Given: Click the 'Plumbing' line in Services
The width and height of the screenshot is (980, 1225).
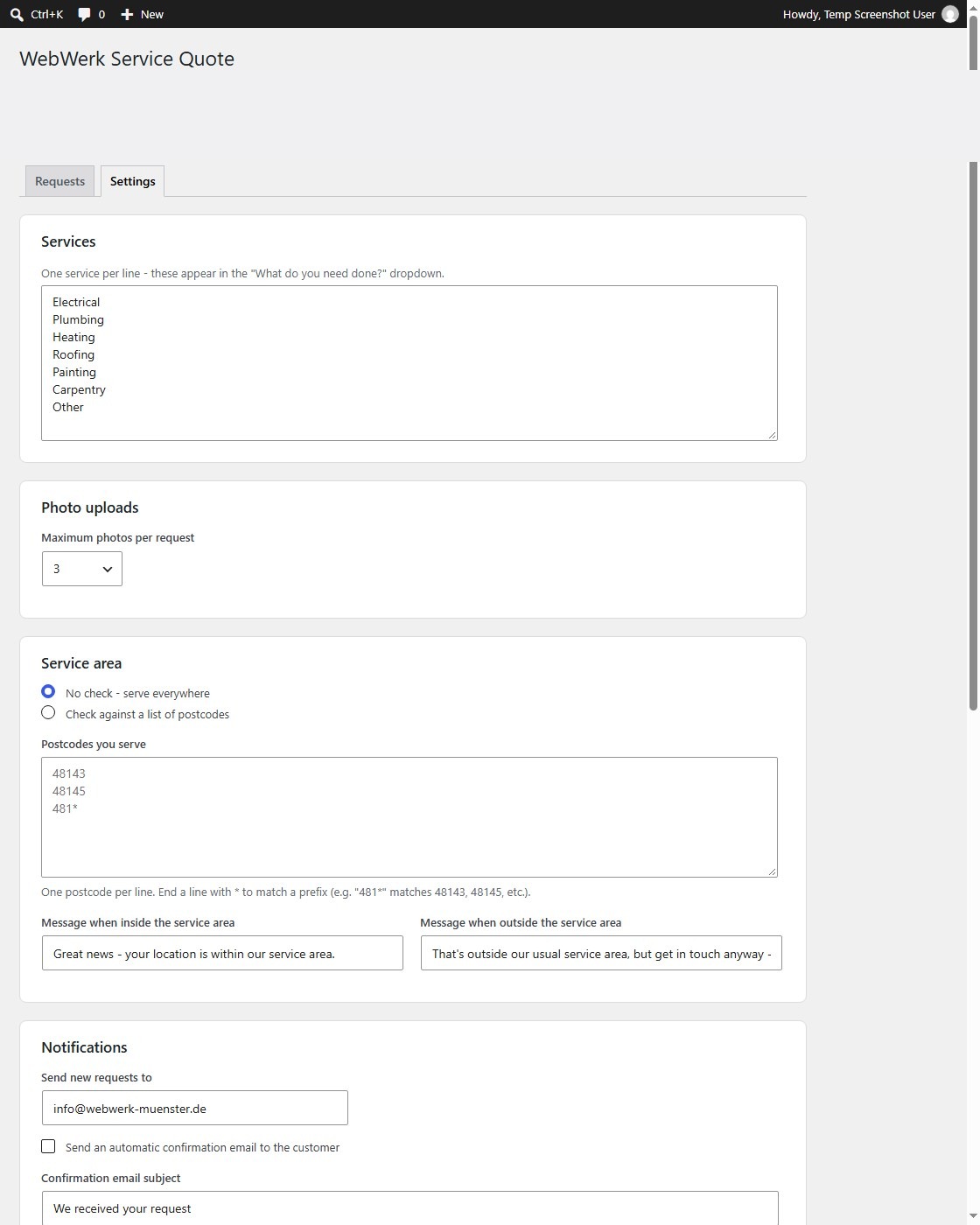Looking at the screenshot, I should 78,319.
